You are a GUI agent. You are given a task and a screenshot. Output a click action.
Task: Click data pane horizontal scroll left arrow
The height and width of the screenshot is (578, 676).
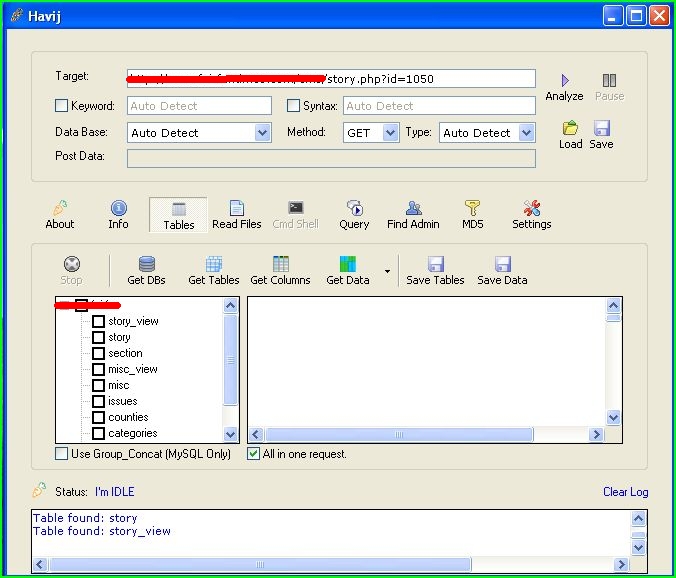(256, 434)
